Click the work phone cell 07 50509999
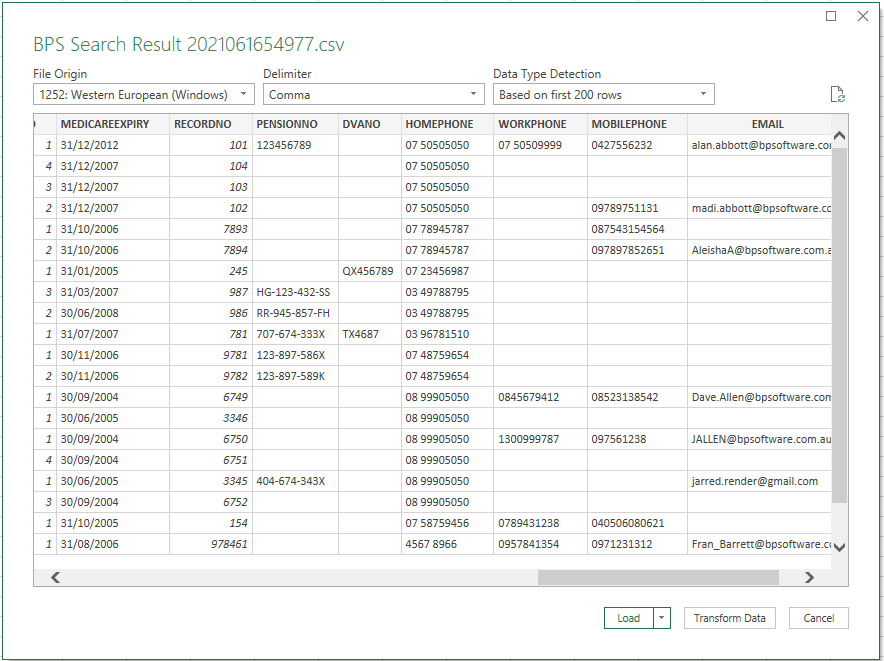The image size is (884, 661). coord(540,145)
